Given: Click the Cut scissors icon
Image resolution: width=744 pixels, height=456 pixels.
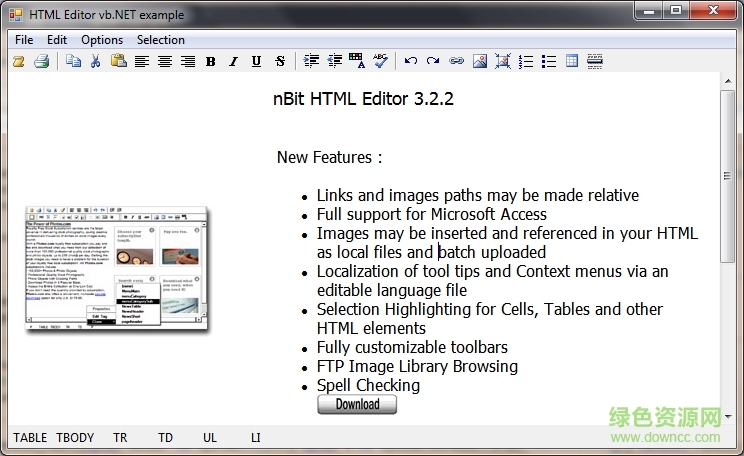Looking at the screenshot, I should pyautogui.click(x=95, y=61).
